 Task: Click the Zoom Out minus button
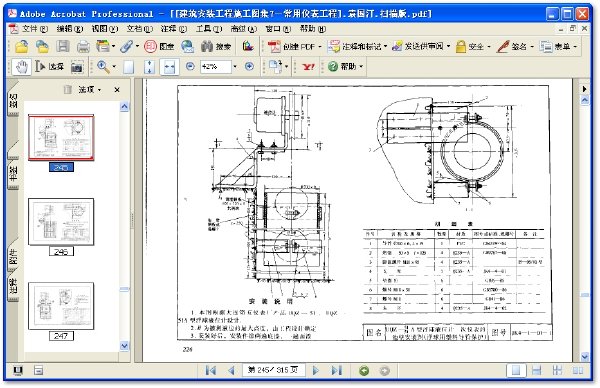tap(190, 67)
